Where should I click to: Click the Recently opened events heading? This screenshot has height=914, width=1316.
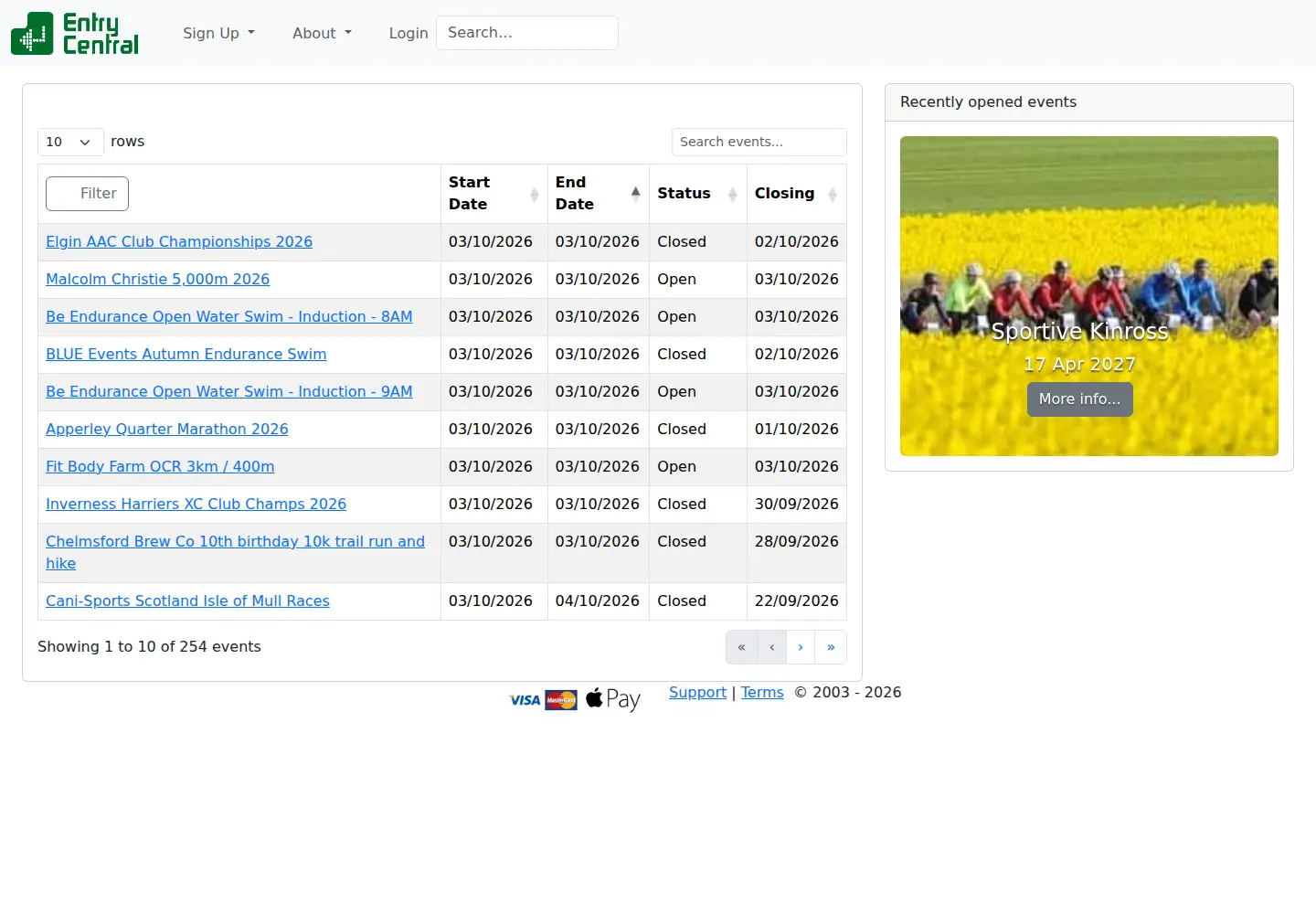pyautogui.click(x=989, y=101)
